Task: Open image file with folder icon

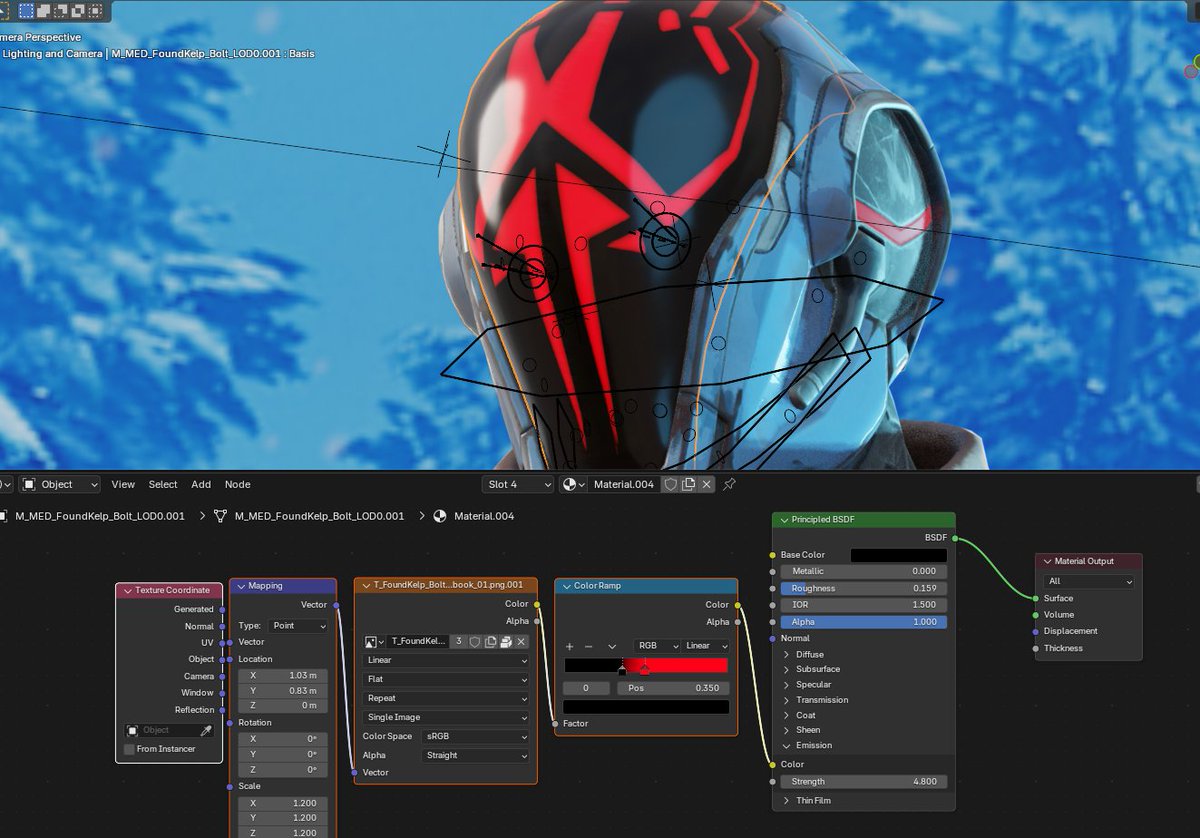Action: (506, 641)
